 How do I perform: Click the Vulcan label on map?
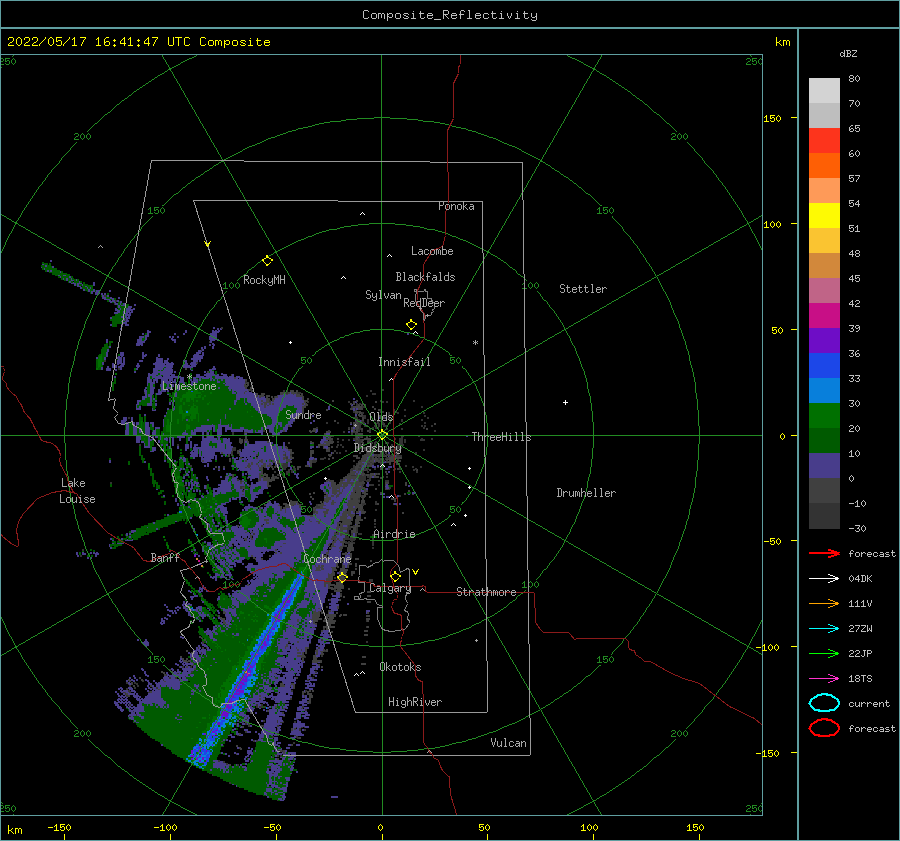(509, 743)
